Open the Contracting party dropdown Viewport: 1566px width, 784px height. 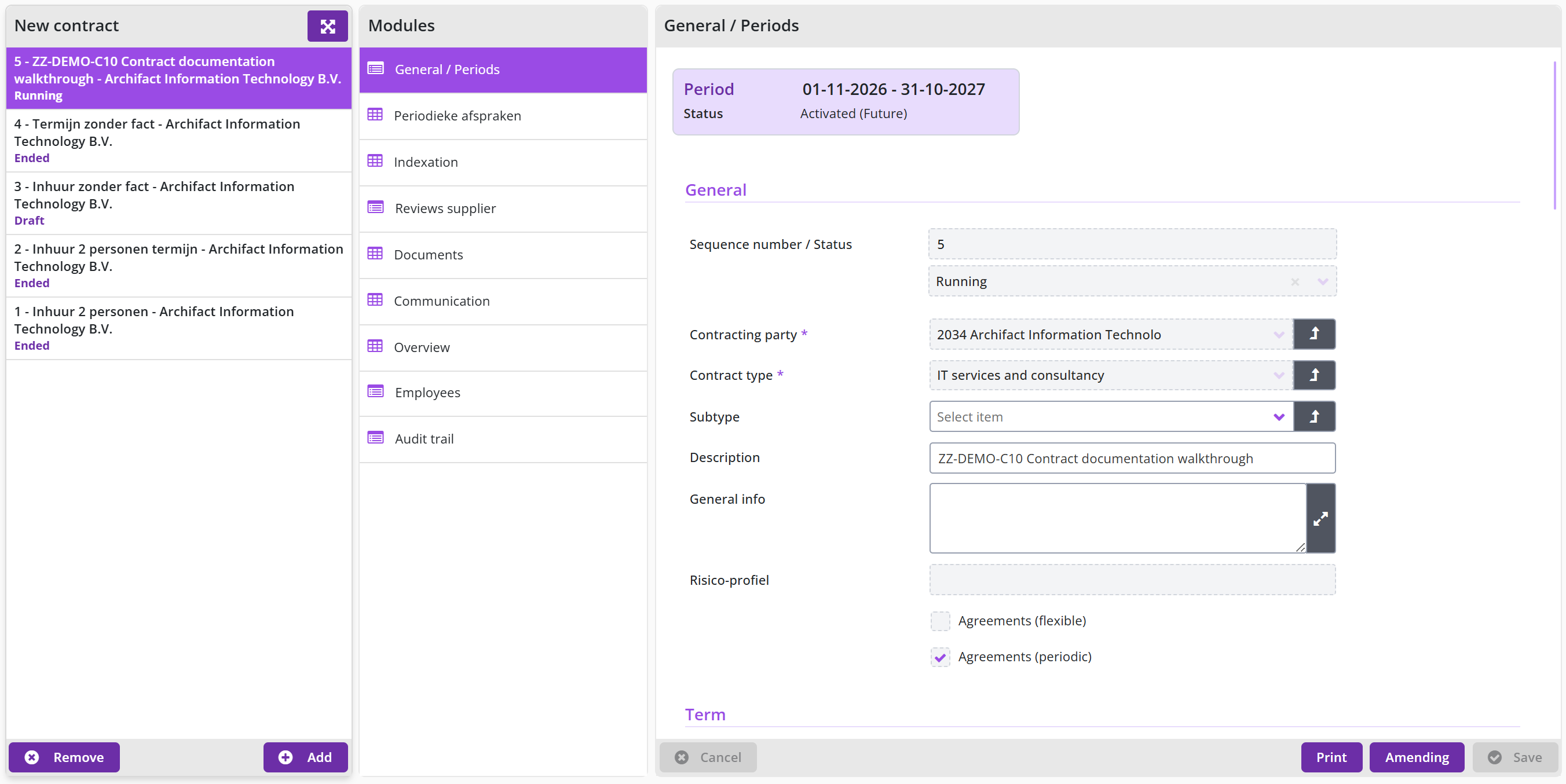click(x=1278, y=334)
